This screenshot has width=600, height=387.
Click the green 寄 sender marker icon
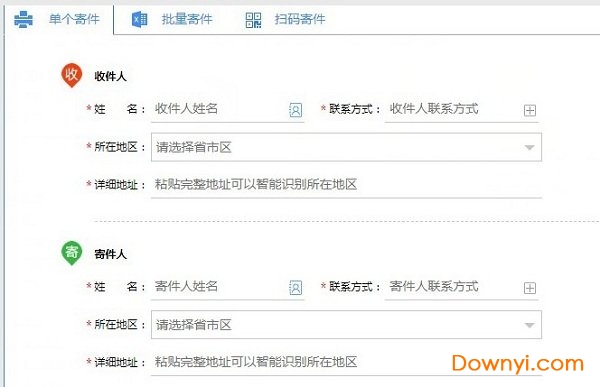(x=72, y=253)
